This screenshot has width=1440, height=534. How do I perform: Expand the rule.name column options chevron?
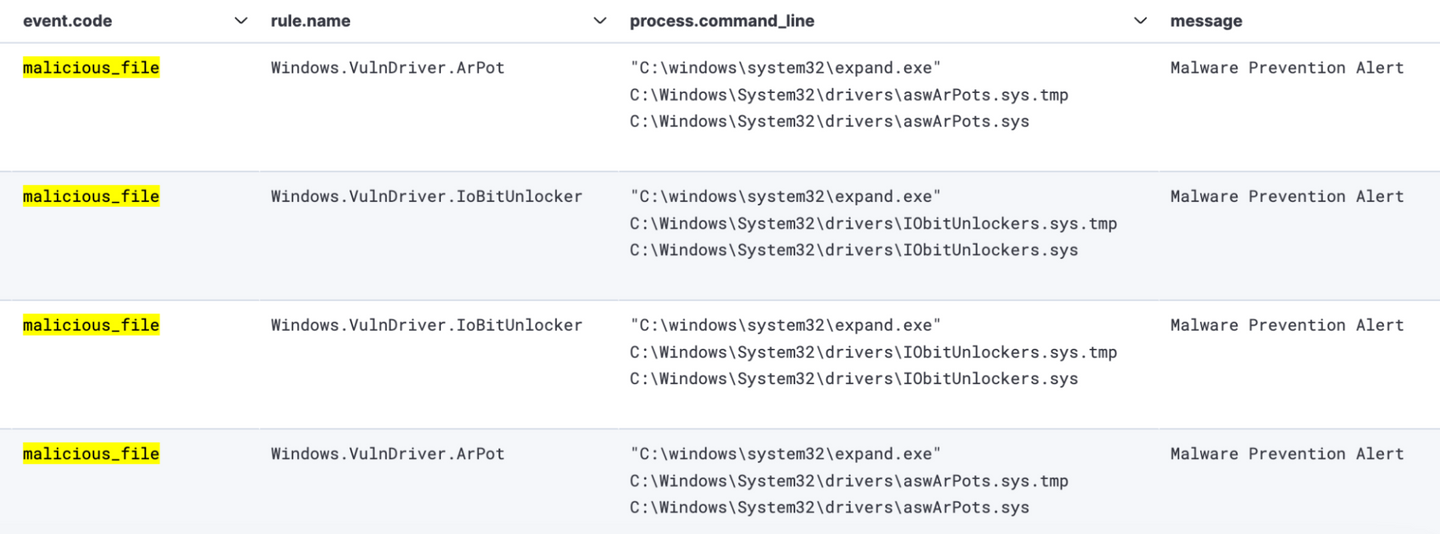pos(600,21)
